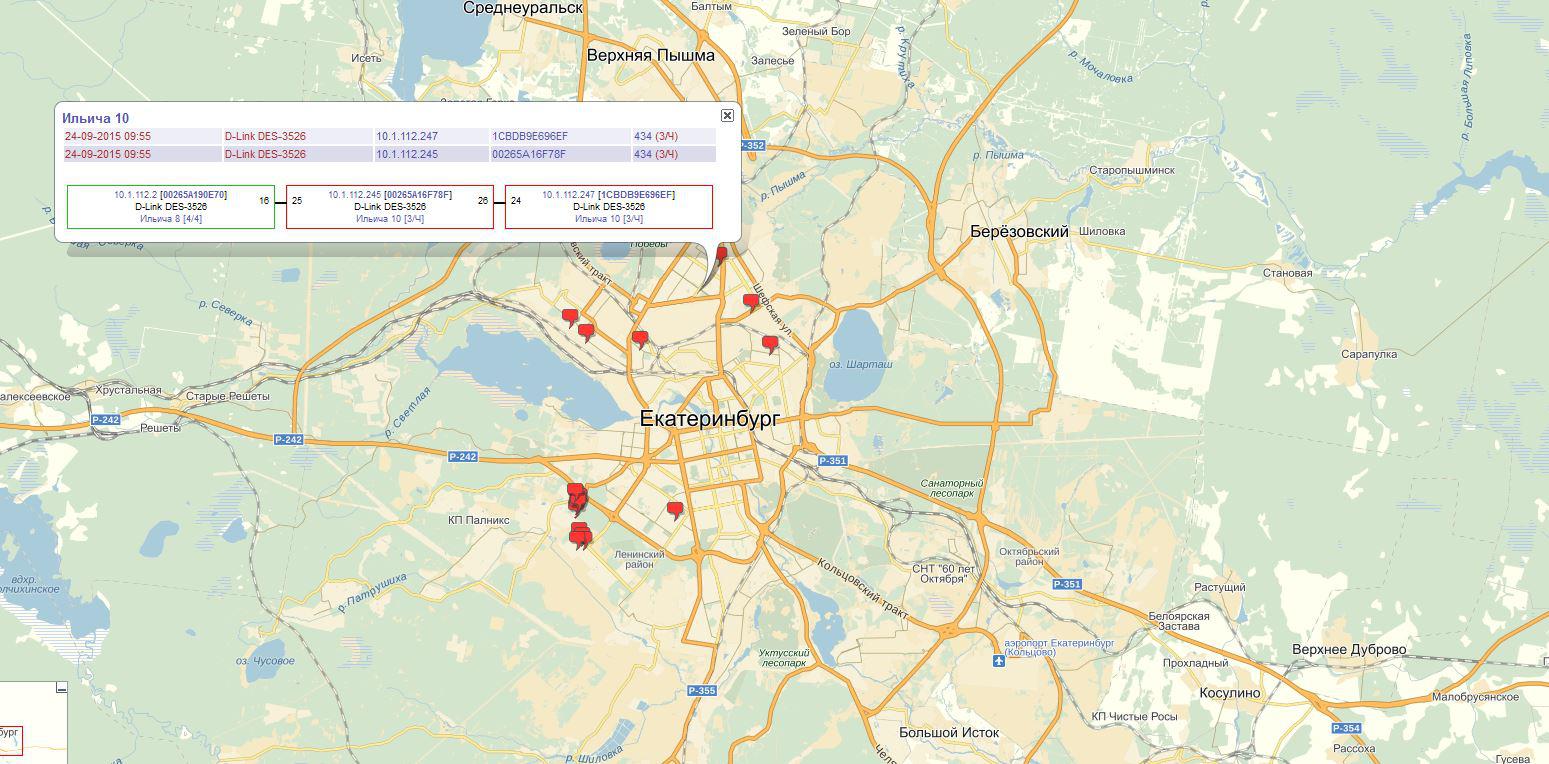The height and width of the screenshot is (764, 1549).
Task: Select the red marker beside Шефская ул.
Action: 751,302
